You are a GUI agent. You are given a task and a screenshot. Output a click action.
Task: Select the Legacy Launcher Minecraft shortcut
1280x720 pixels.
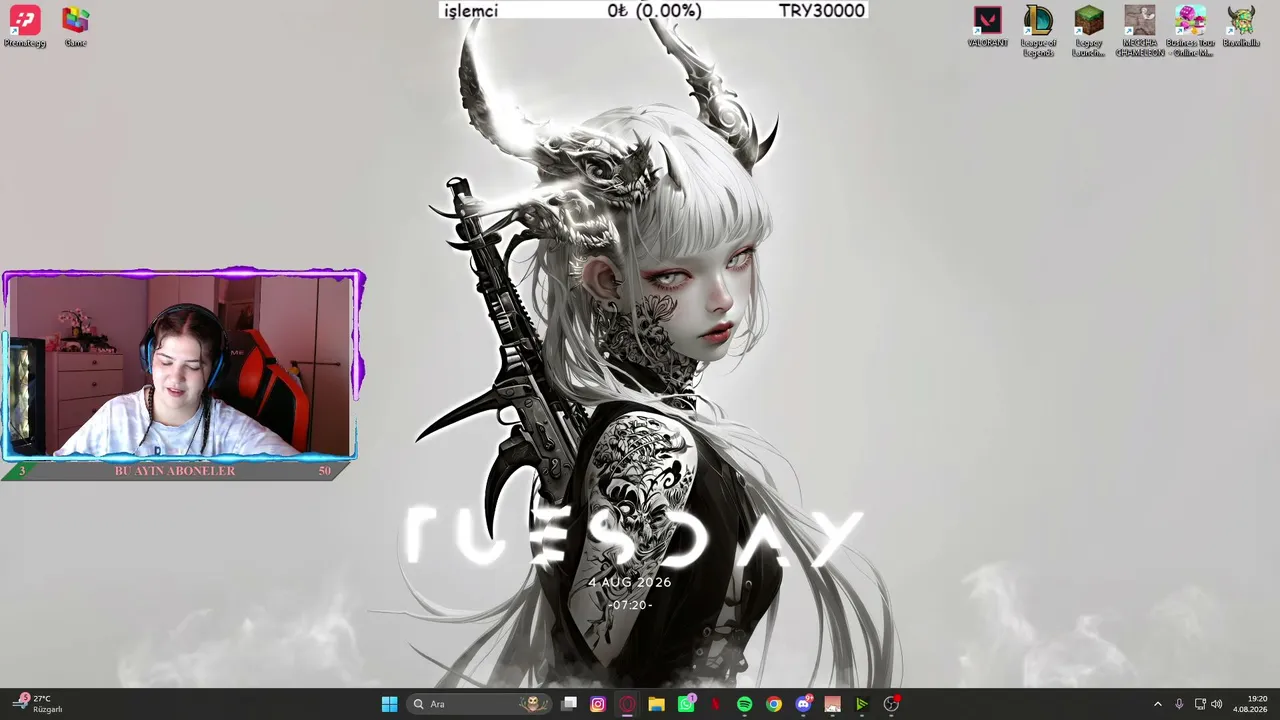coord(1089,31)
